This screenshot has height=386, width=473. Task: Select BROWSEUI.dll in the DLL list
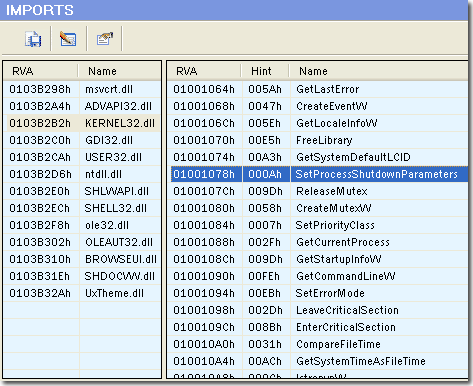(82, 259)
